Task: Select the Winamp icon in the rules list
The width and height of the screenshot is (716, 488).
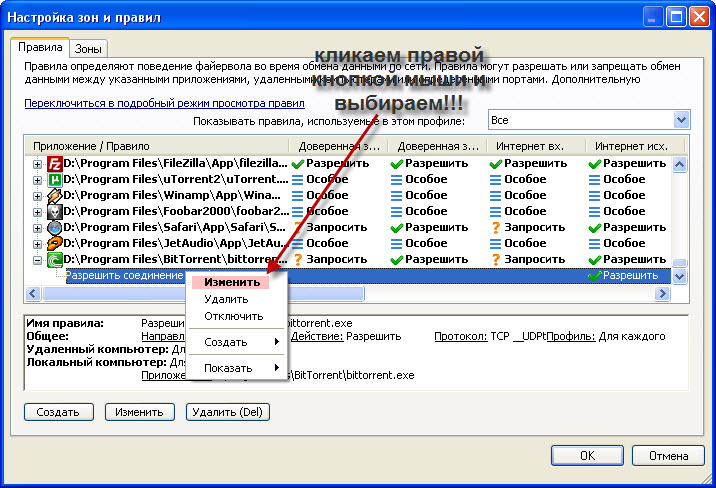Action: [x=56, y=195]
